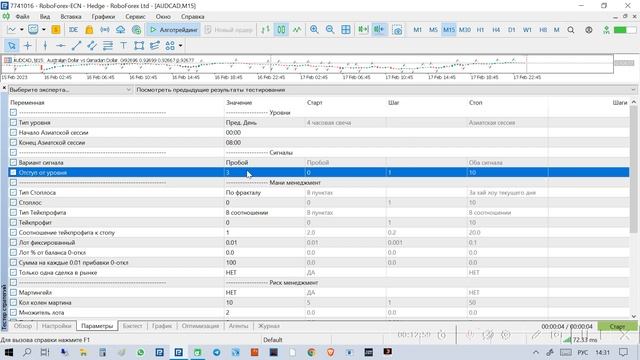Open the search magnifier in toolbar

[x=571, y=30]
